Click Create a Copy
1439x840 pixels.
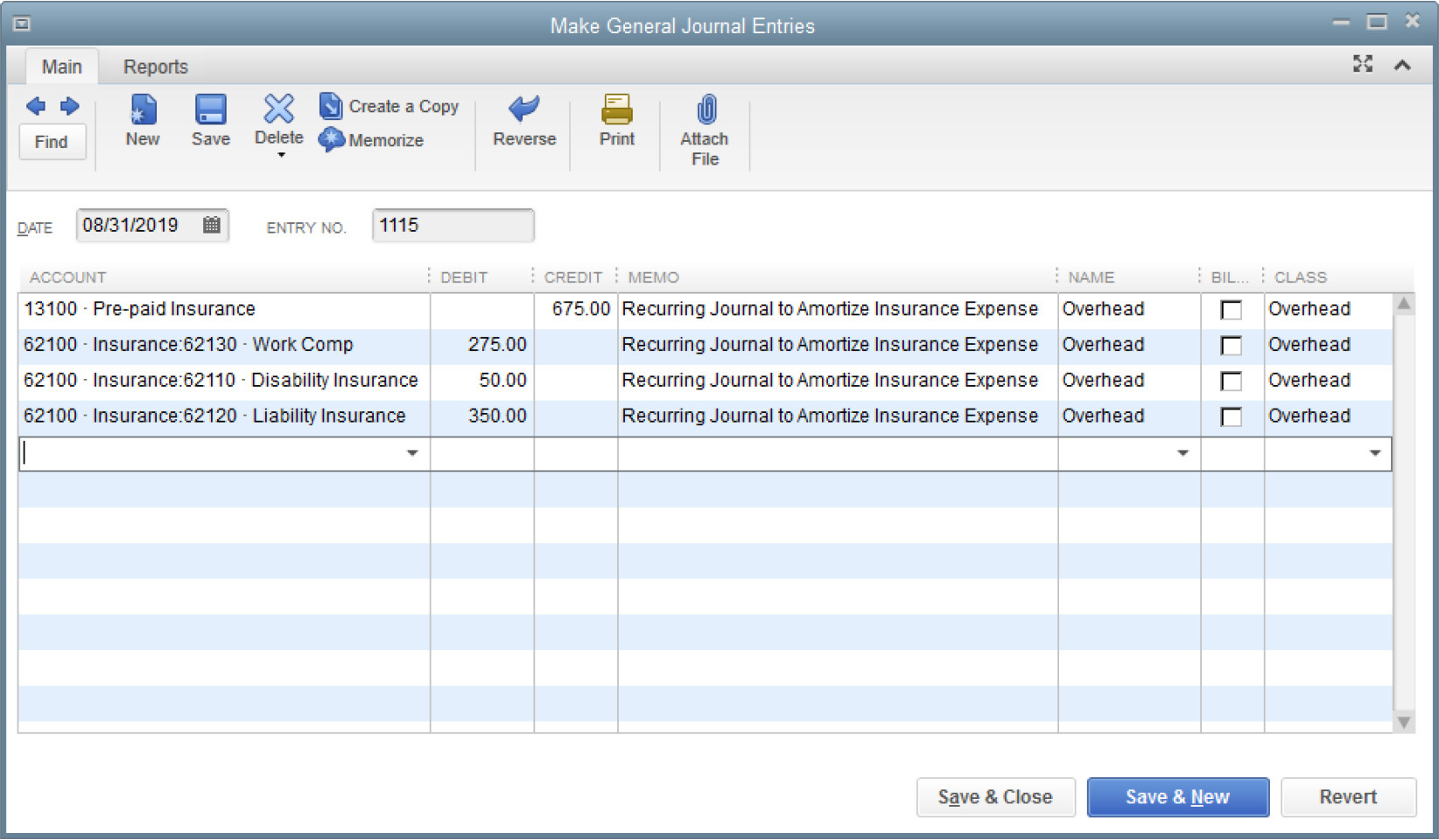[x=390, y=106]
